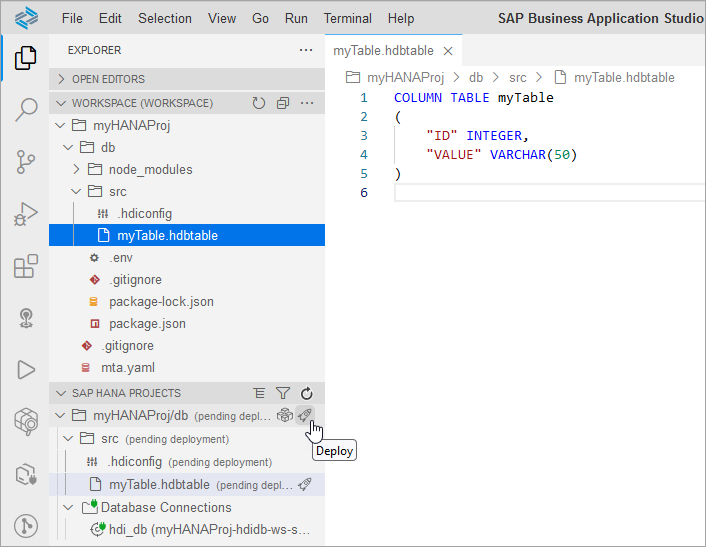
Task: Select myTable.hdbtable in workspace explorer
Action: [187, 235]
